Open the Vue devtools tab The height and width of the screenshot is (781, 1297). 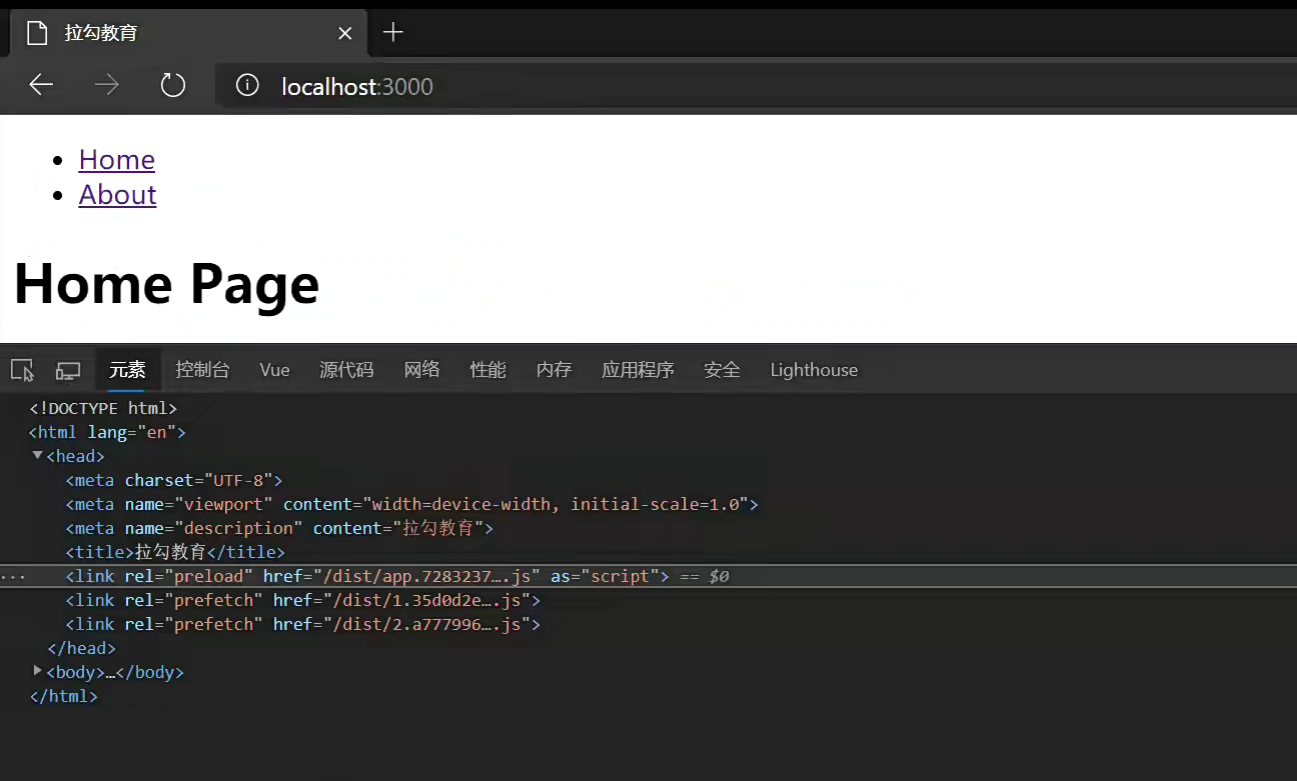pos(274,370)
